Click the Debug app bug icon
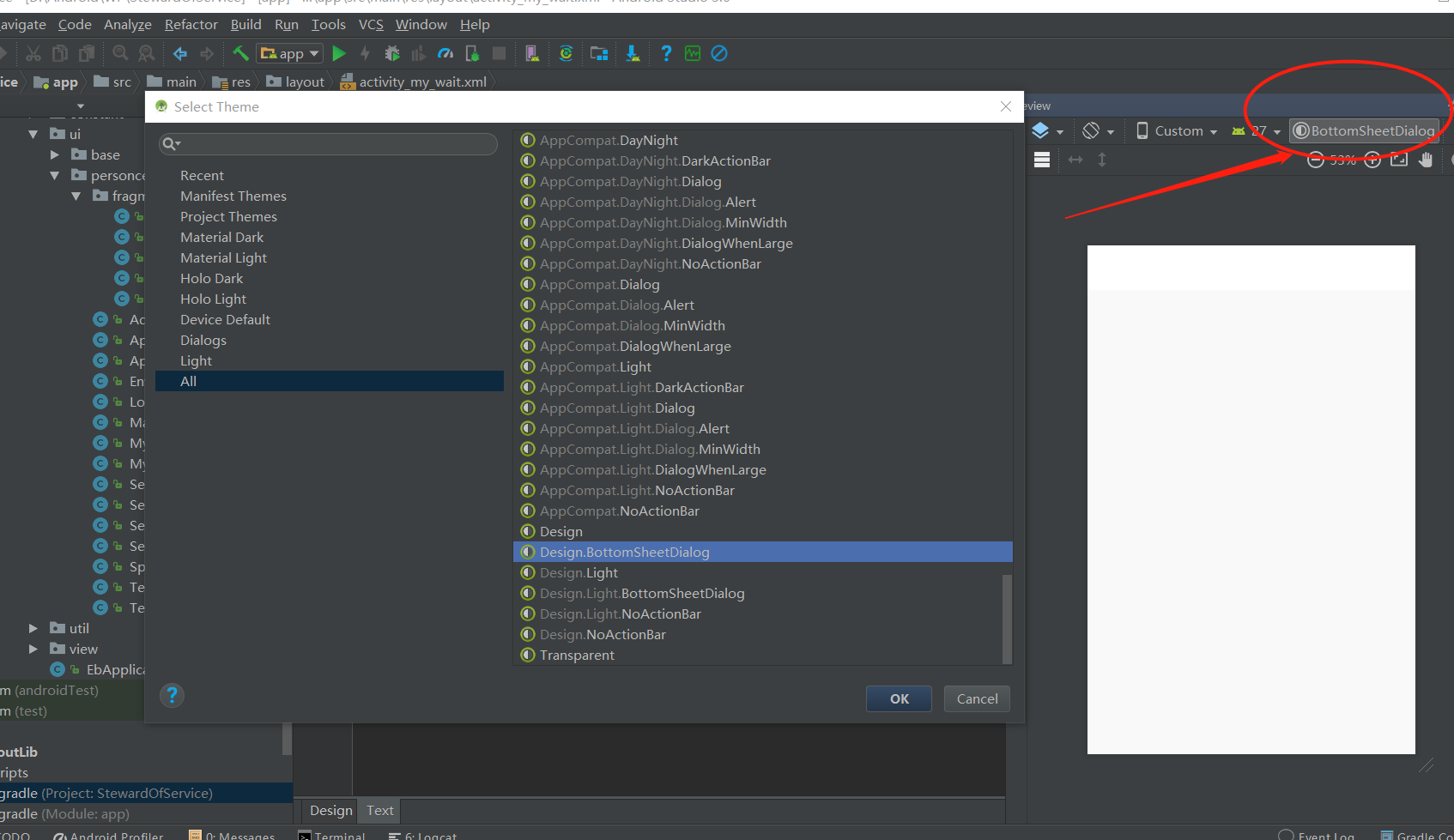The height and width of the screenshot is (840, 1454). pos(392,53)
